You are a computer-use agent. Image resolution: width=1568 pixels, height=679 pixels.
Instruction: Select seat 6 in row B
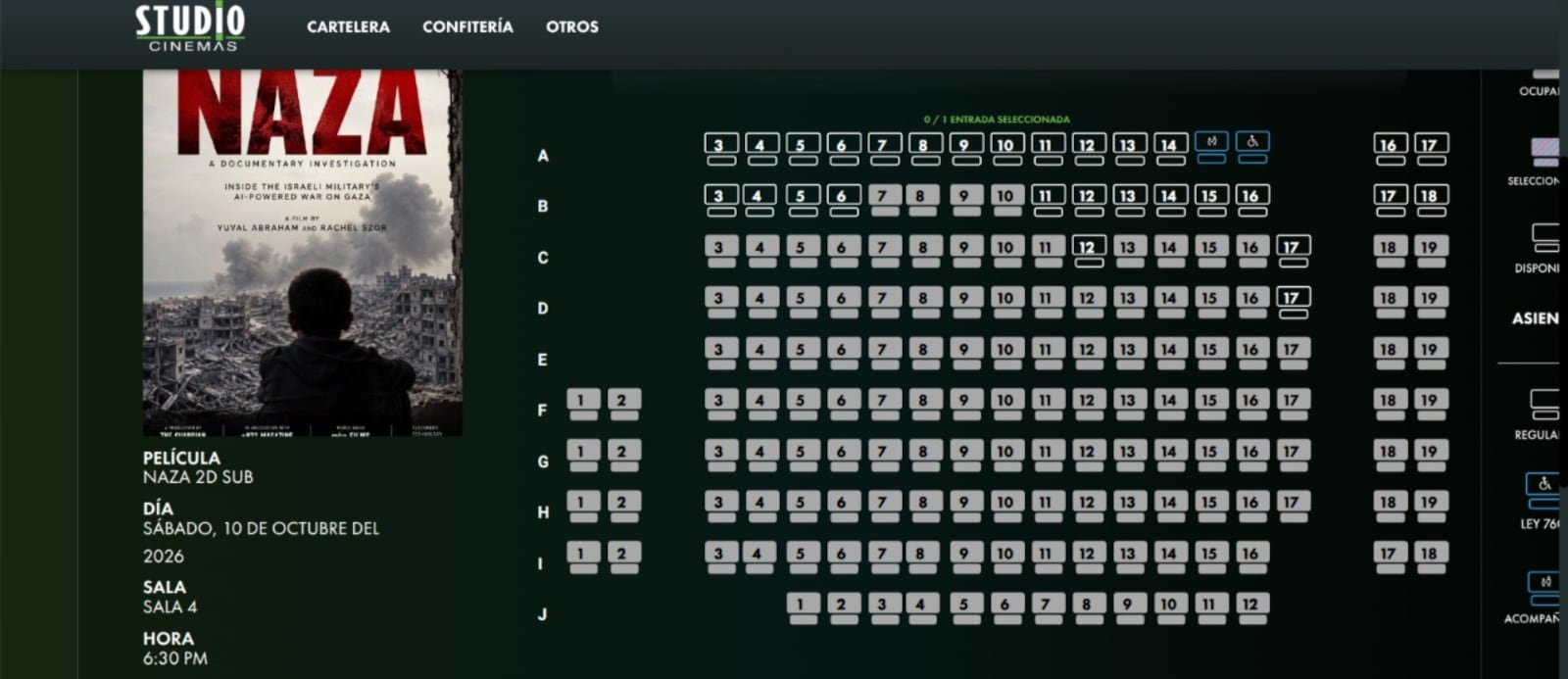[x=844, y=200]
